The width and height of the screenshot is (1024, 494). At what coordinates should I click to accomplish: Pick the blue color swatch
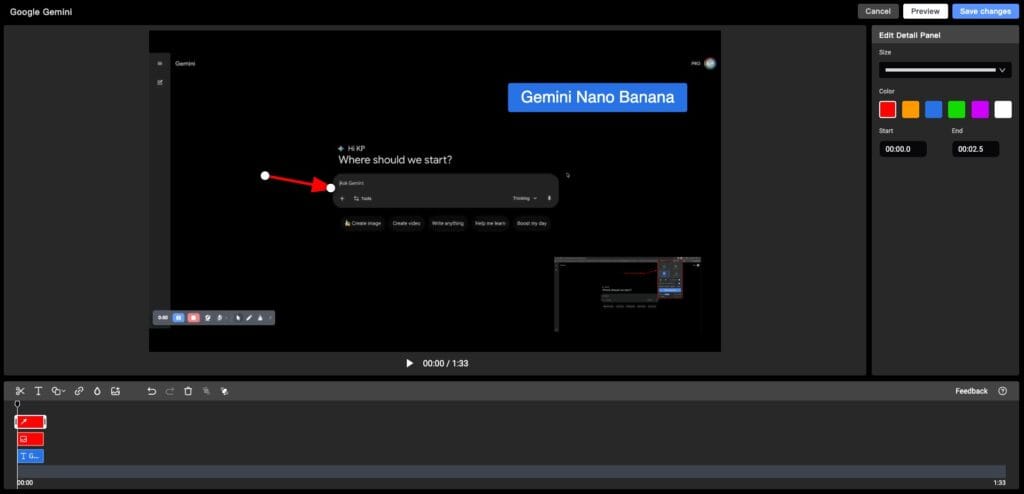pos(933,109)
